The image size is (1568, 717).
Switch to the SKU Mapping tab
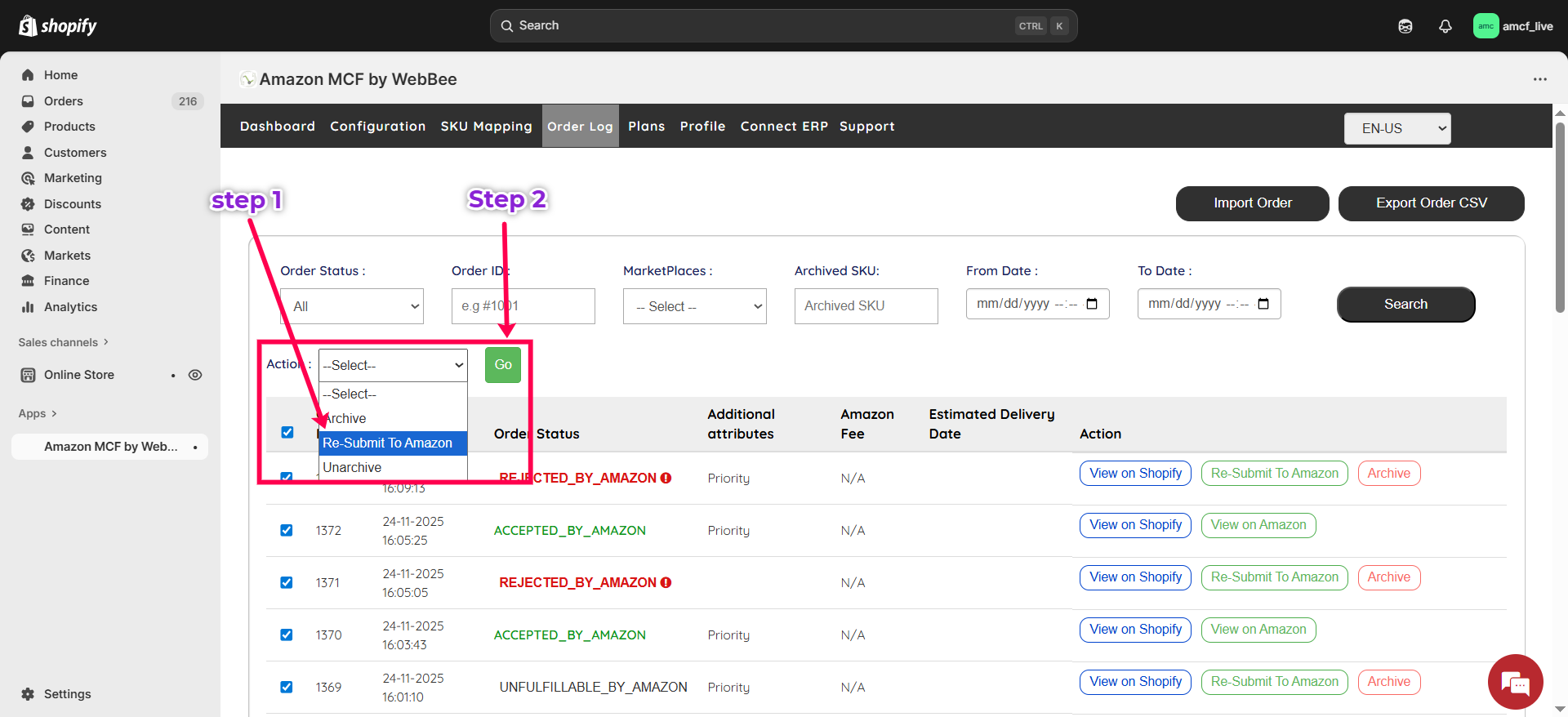486,126
